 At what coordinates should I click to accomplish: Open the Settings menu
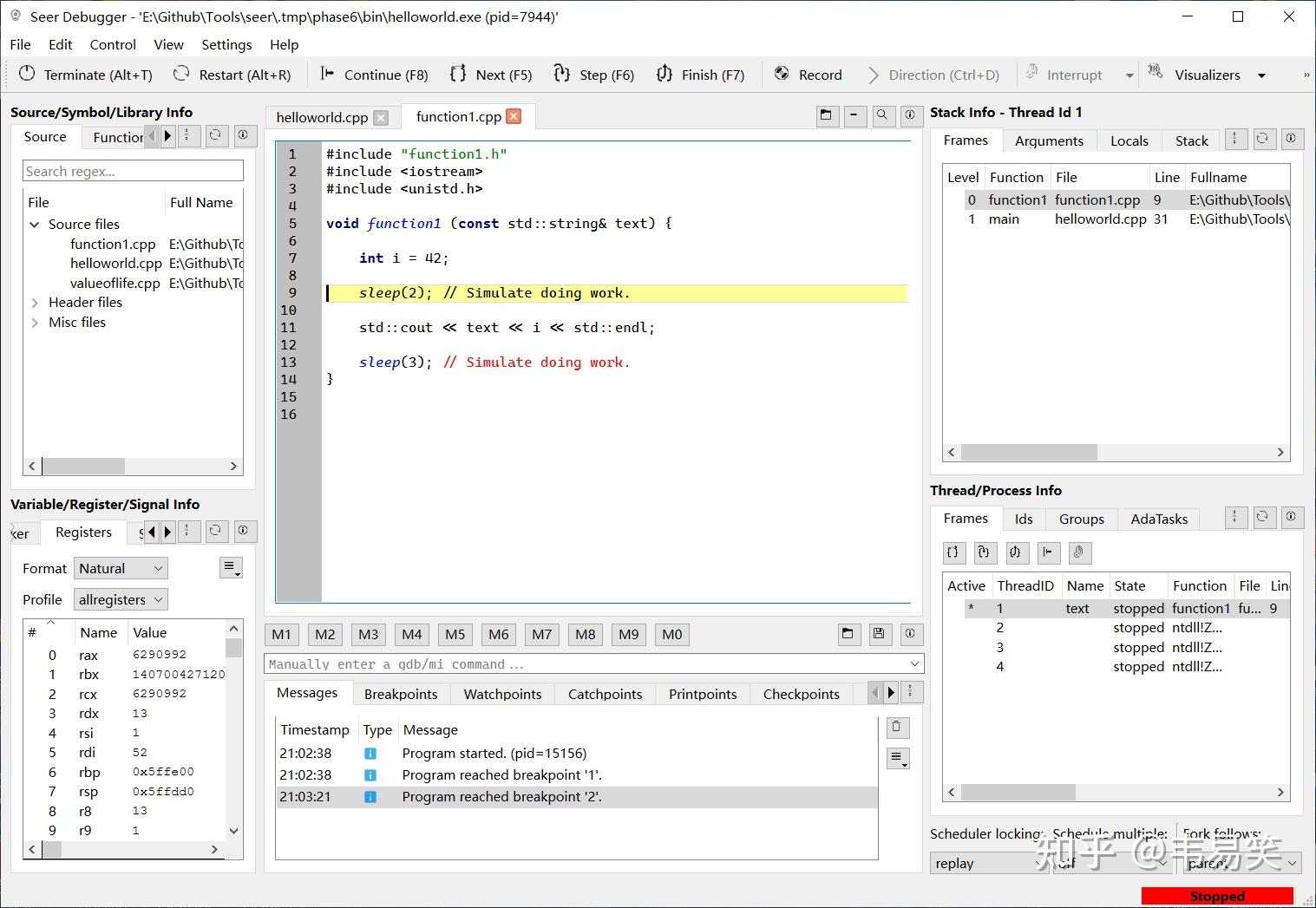pos(226,44)
